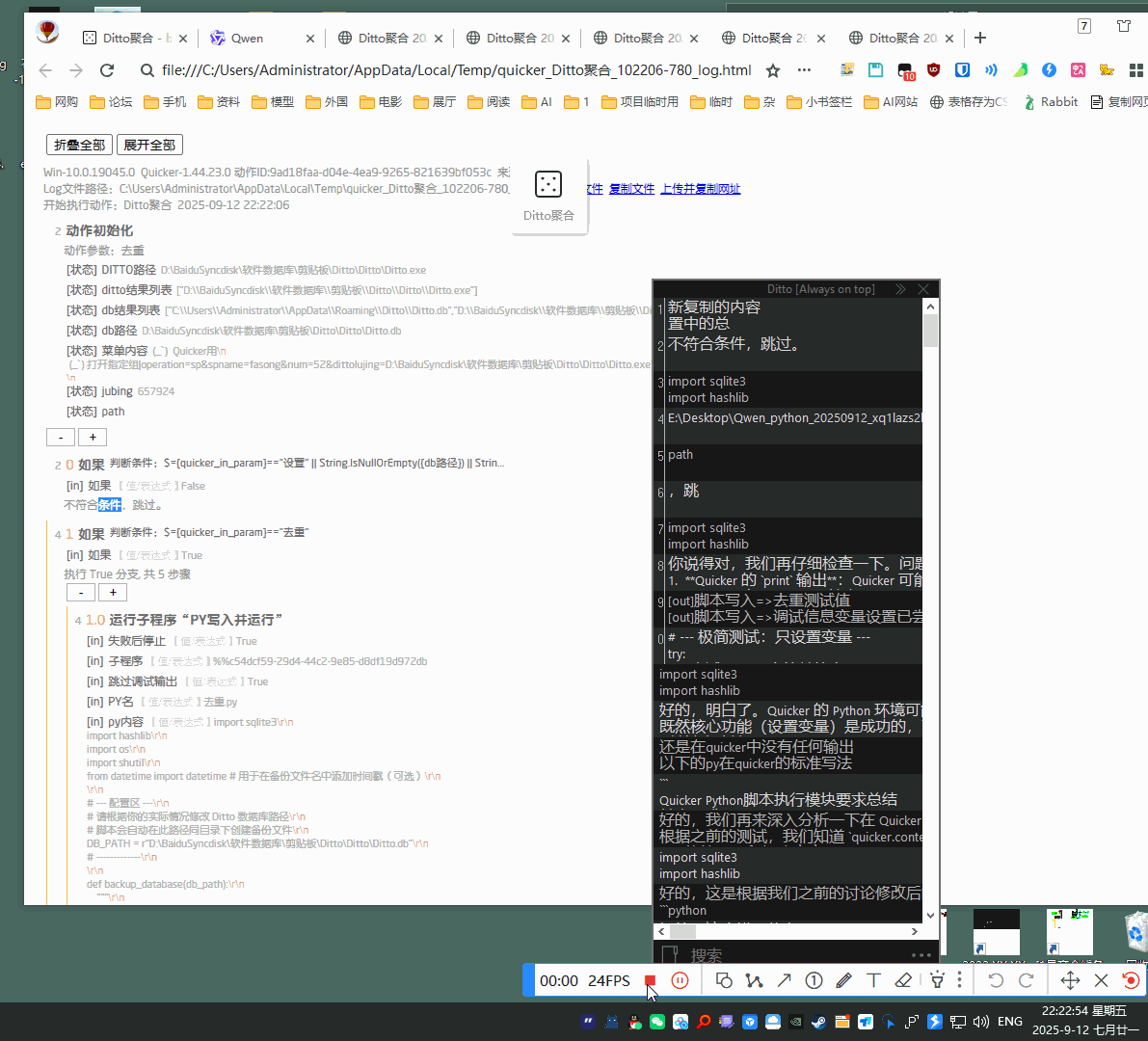
Task: Reload the browser page
Action: point(107,70)
